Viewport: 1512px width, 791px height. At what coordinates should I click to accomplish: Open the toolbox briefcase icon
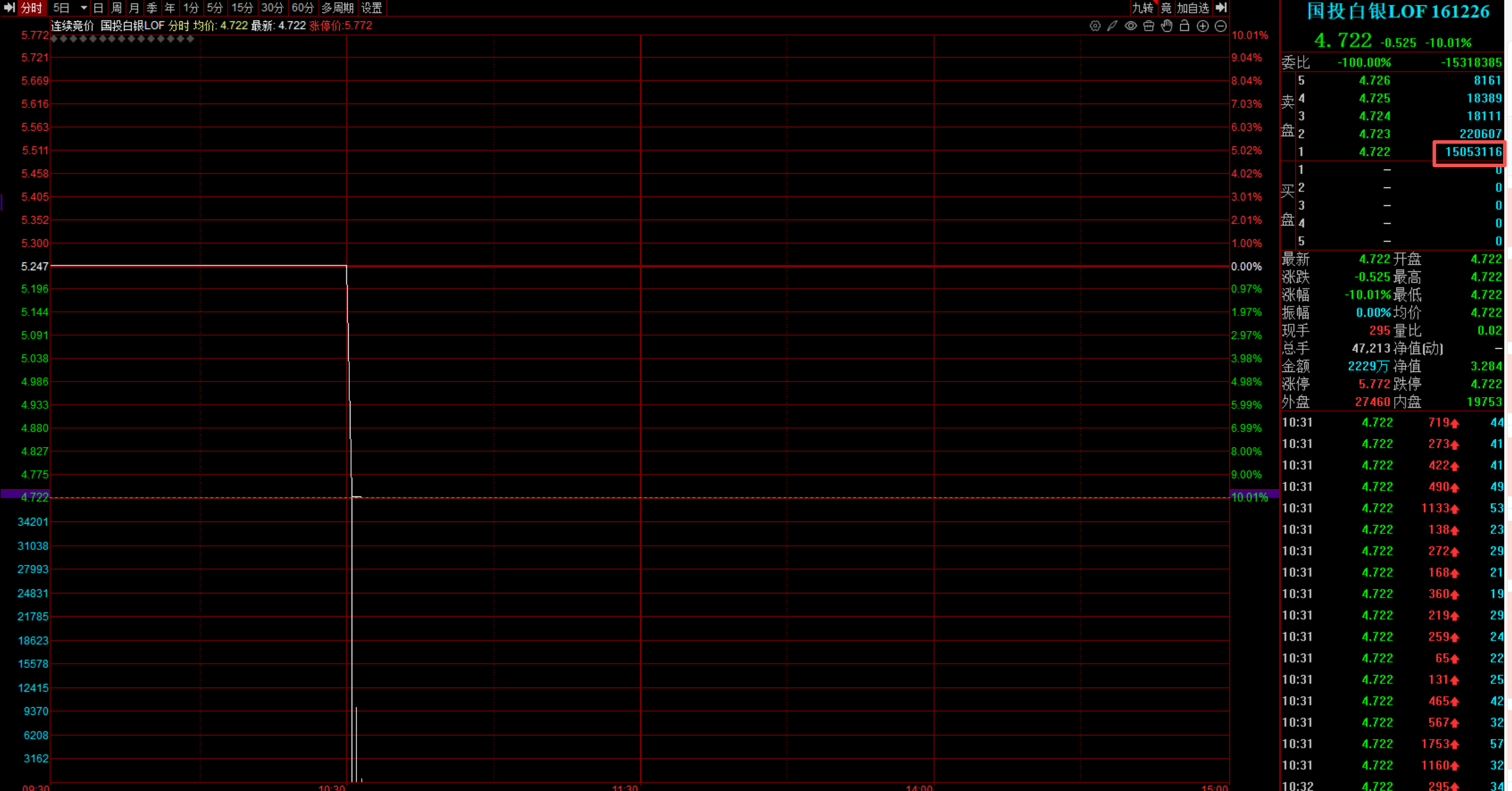point(1148,26)
